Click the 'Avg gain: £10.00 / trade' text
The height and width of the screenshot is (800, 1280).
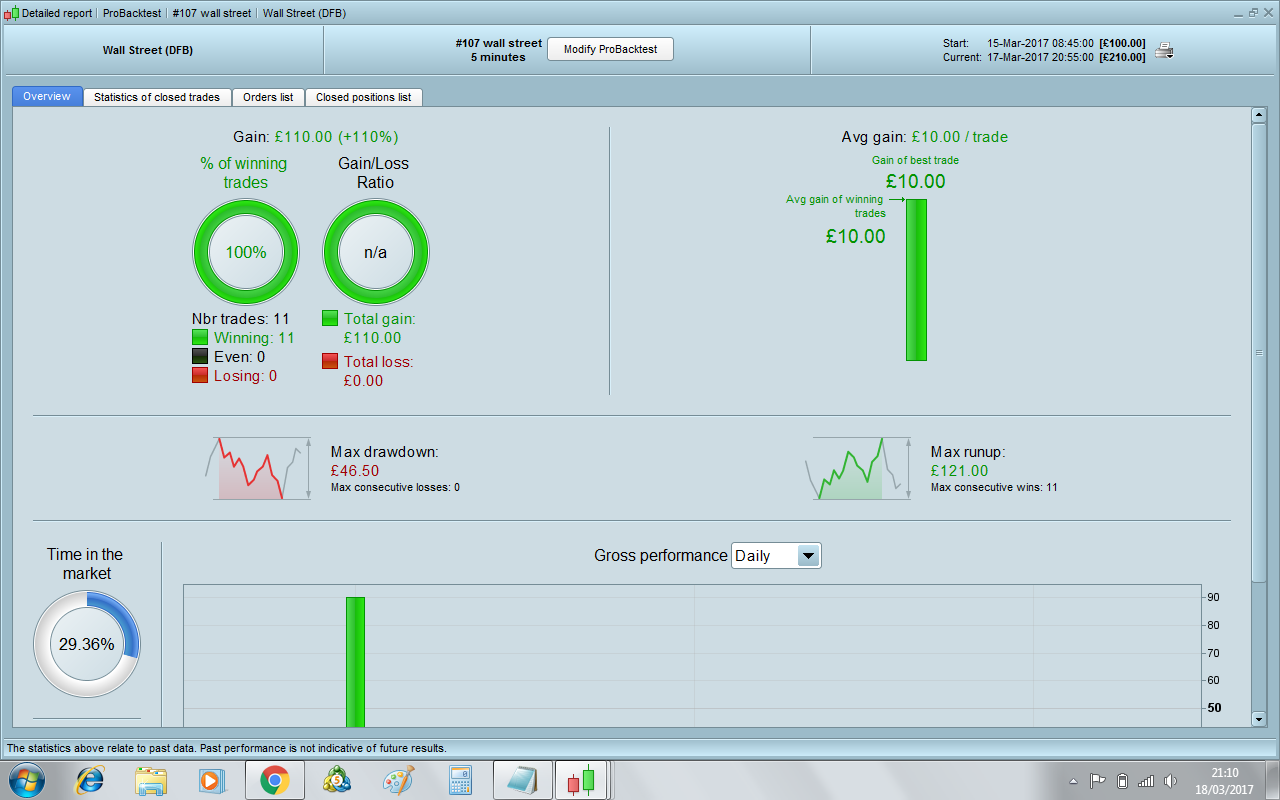925,137
